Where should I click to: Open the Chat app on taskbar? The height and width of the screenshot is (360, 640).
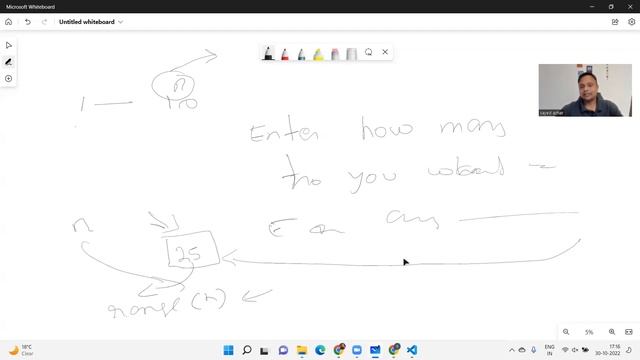(x=283, y=350)
